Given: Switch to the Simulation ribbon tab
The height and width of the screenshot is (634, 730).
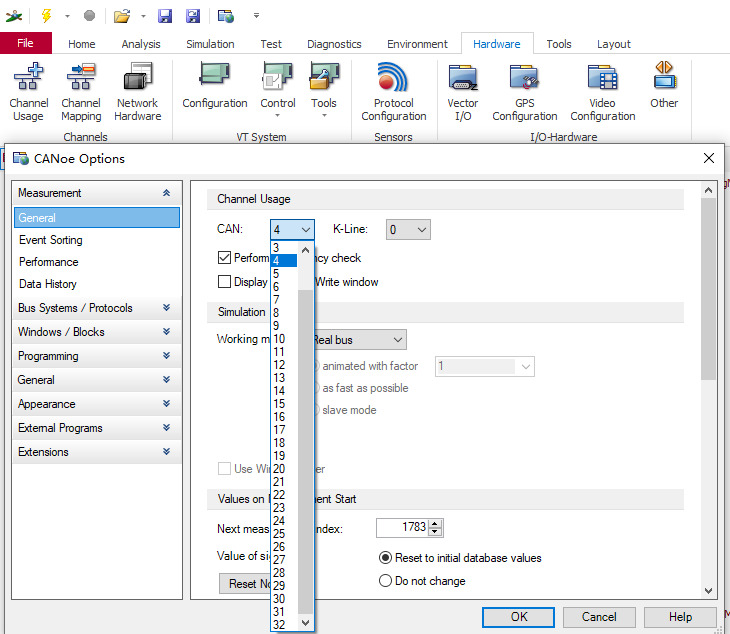Looking at the screenshot, I should [x=210, y=44].
